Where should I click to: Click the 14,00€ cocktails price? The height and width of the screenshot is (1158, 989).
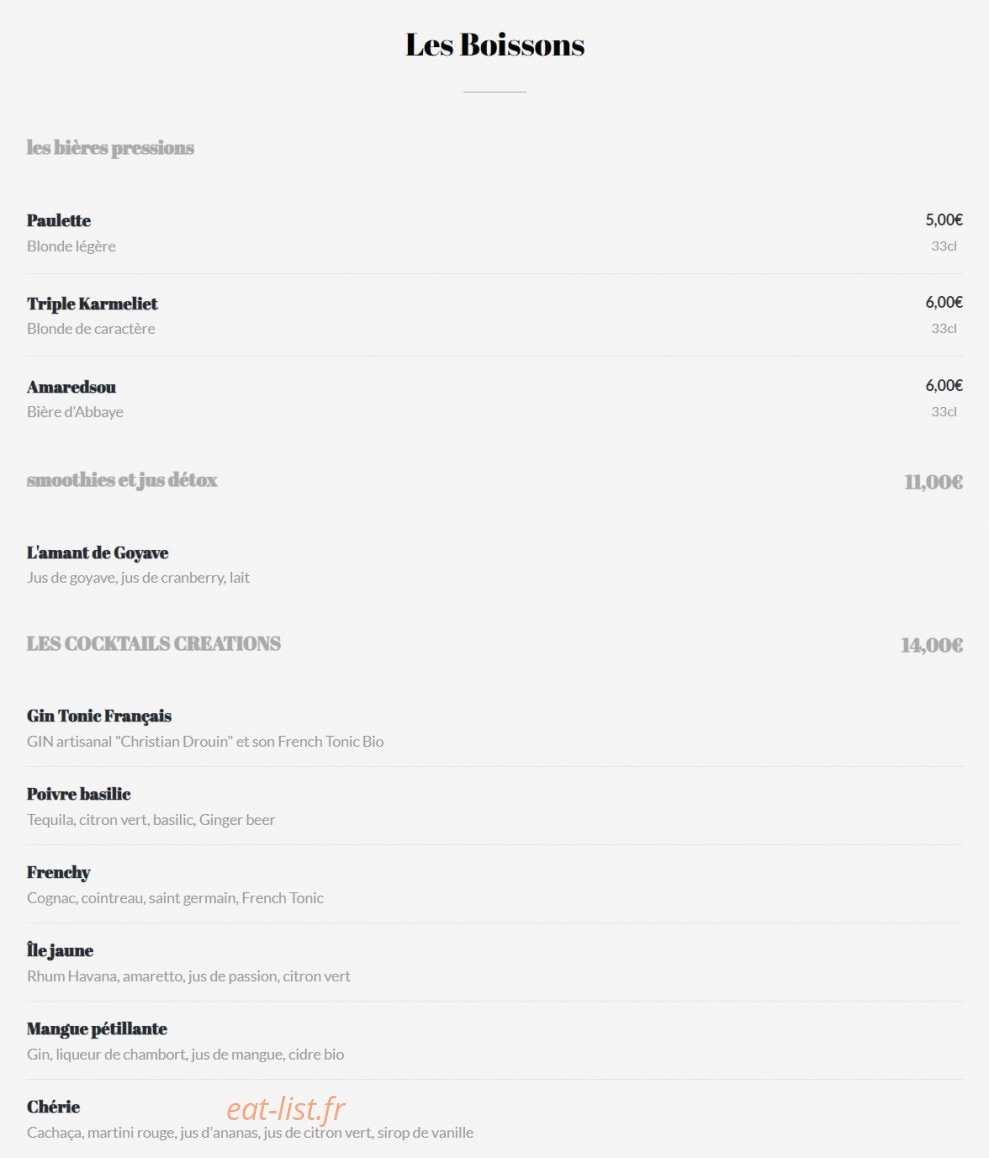coord(931,645)
